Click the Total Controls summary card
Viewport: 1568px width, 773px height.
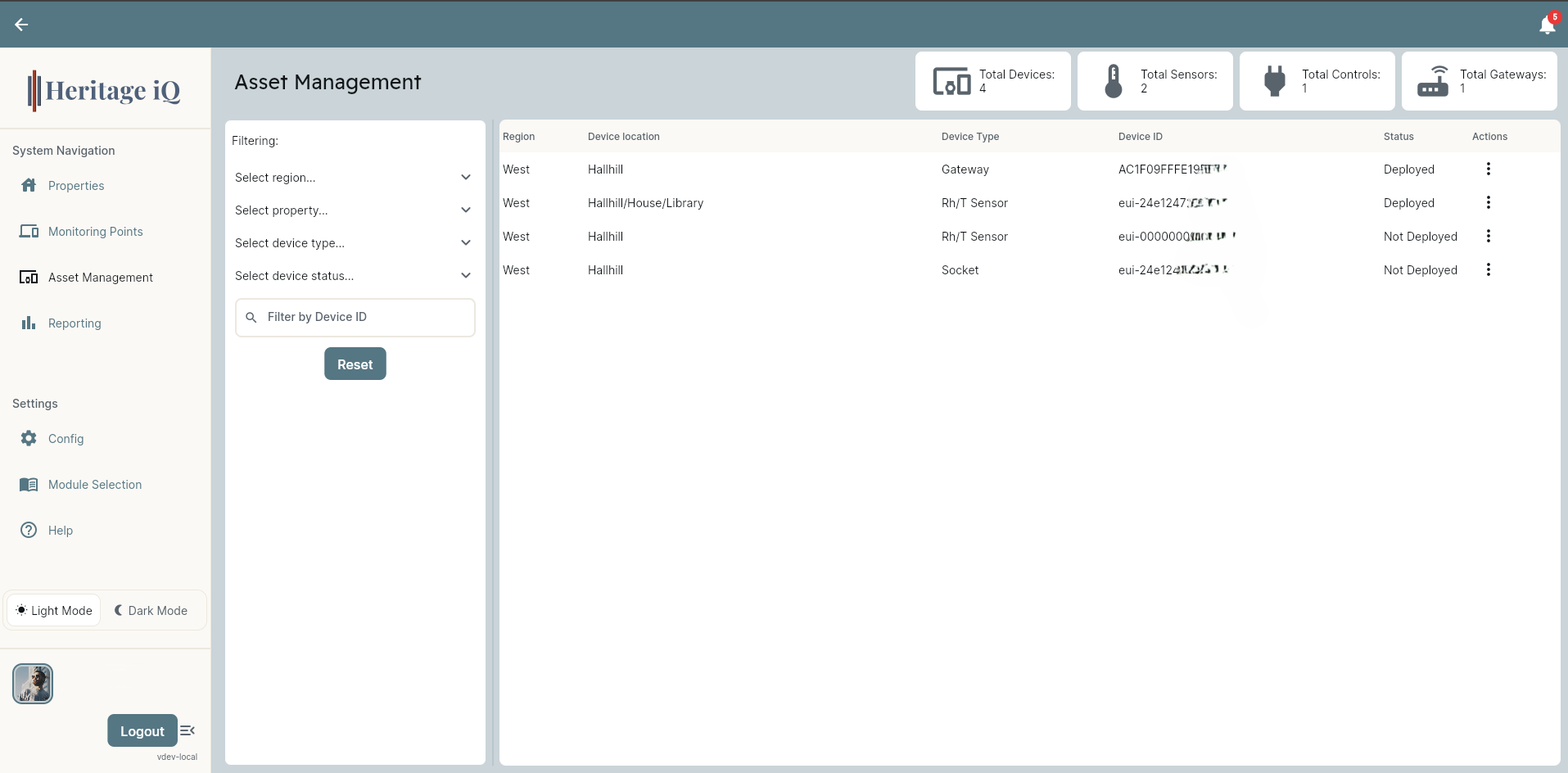1317,81
